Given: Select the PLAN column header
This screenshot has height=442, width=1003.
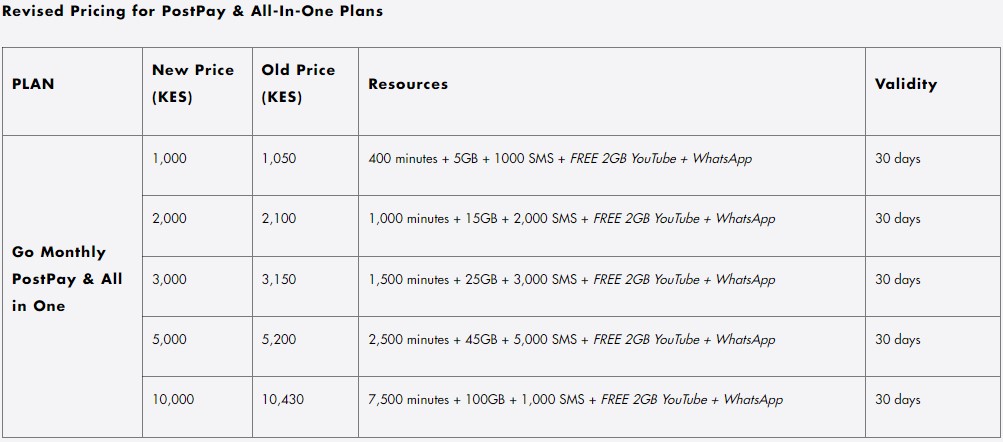Looking at the screenshot, I should 33,84.
